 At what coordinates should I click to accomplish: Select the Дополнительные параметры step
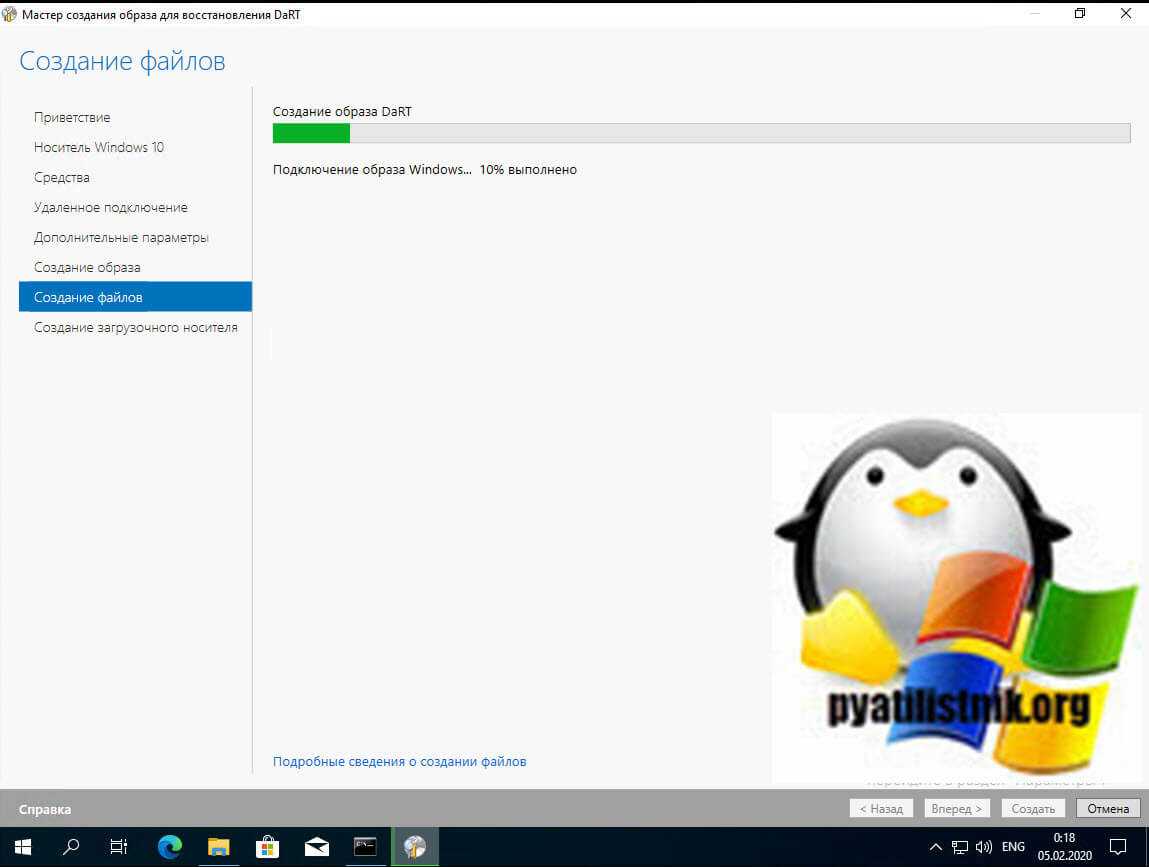(121, 238)
